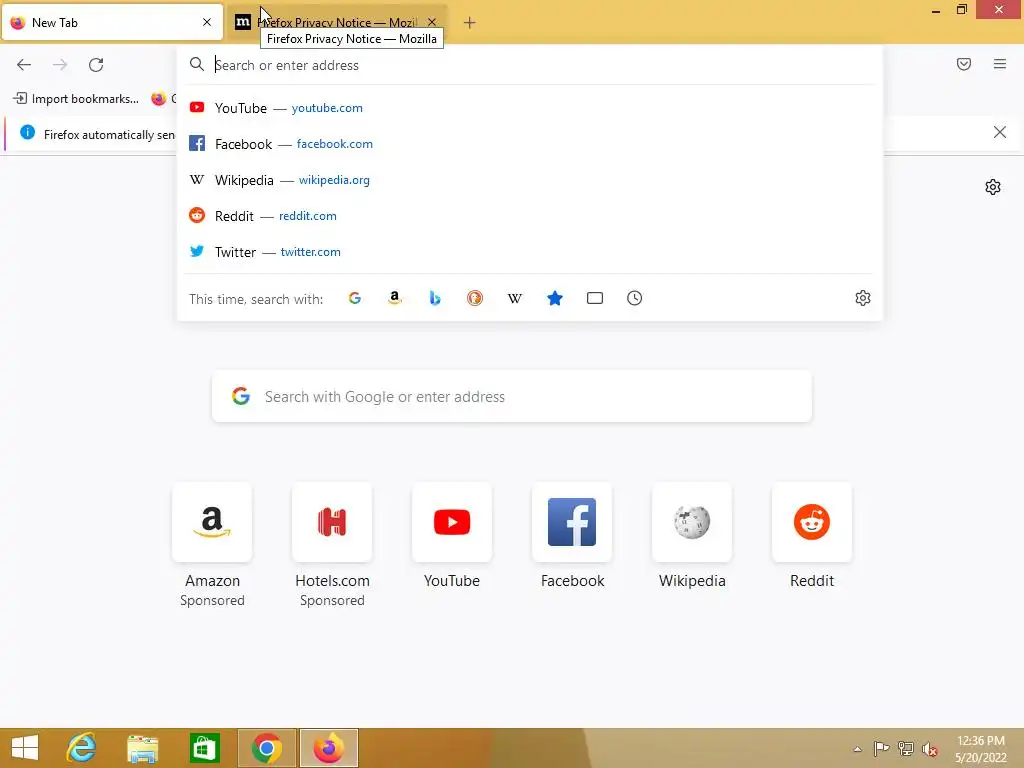Open a new tab with plus button
The width and height of the screenshot is (1024, 768).
pyautogui.click(x=470, y=23)
